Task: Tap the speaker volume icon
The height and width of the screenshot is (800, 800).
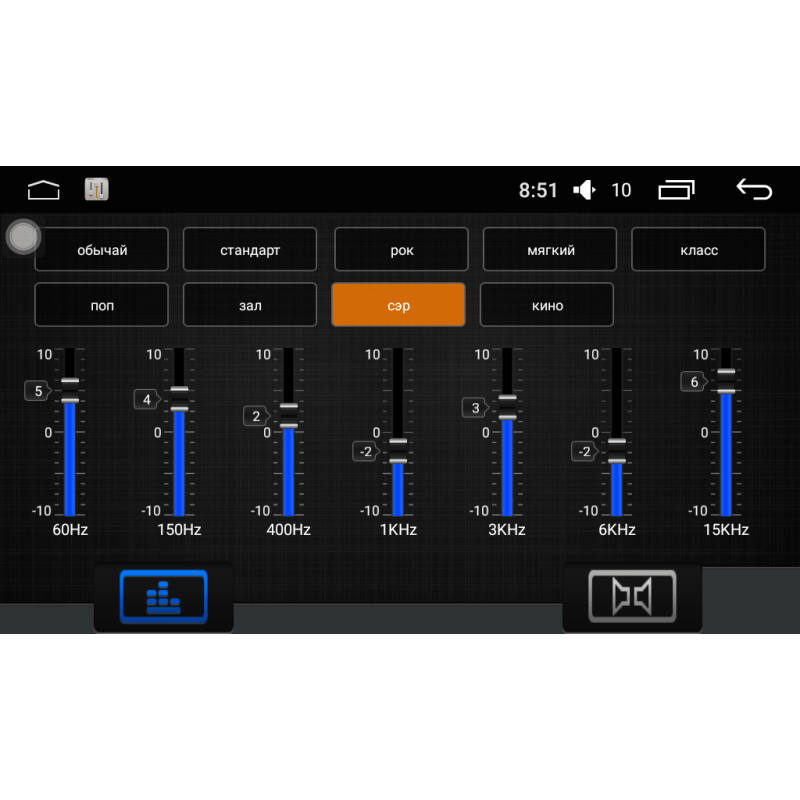Action: (x=584, y=190)
